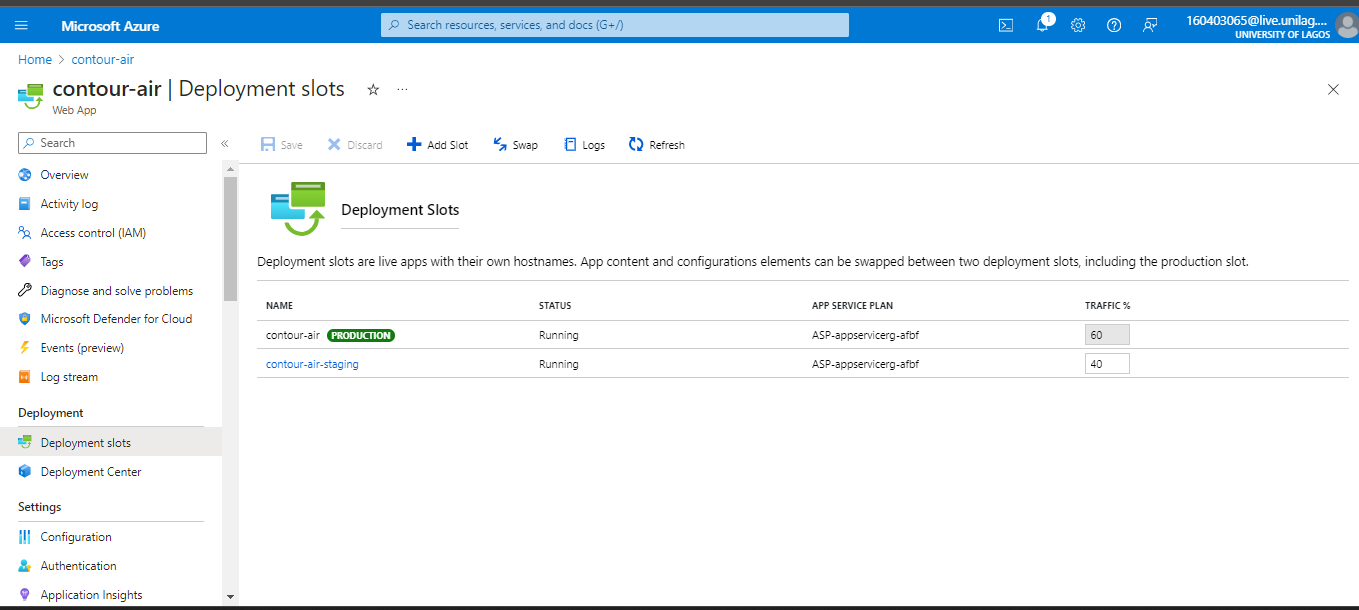Focus the sidebar Search box

coord(112,143)
